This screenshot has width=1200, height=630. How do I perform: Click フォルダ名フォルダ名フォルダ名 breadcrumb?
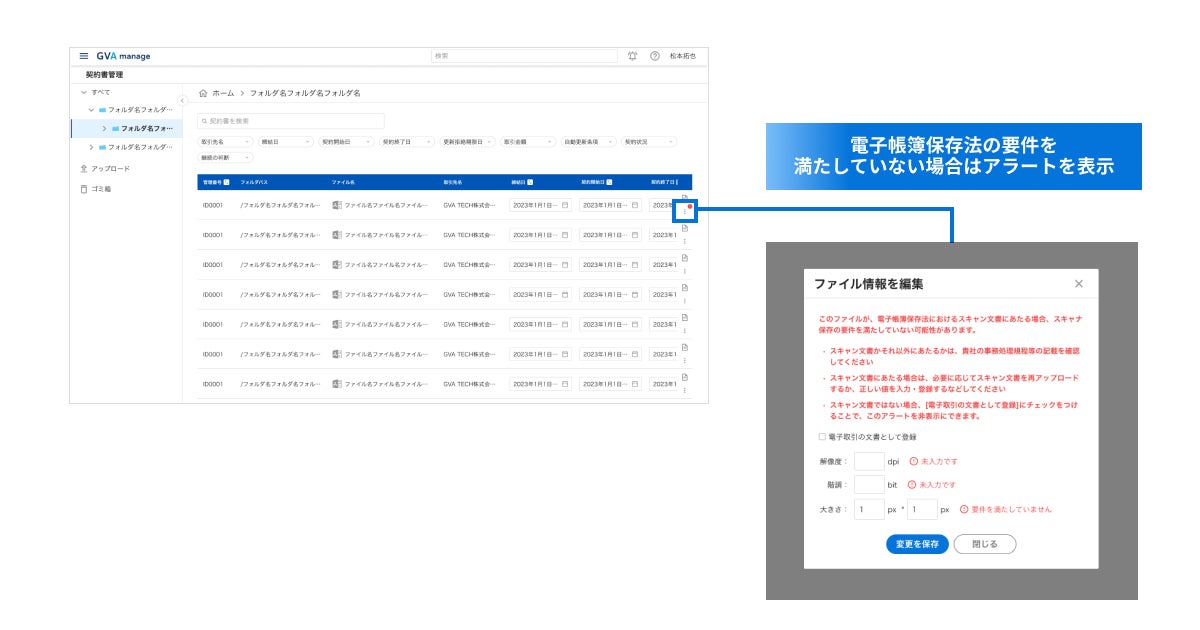coord(305,93)
